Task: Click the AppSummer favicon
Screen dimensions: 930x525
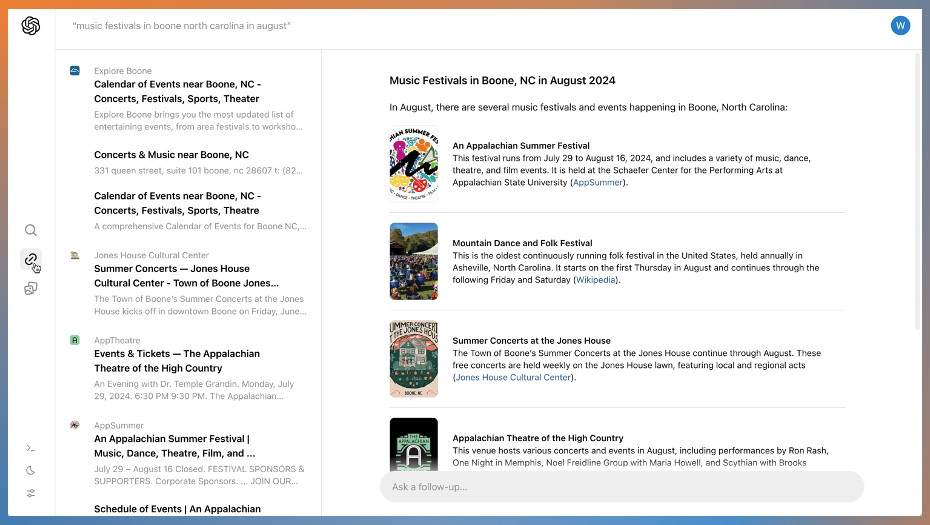Action: [x=75, y=425]
